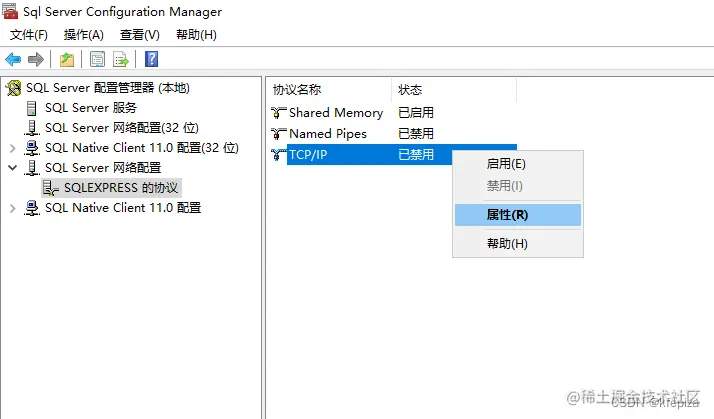The image size is (714, 419).
Task: Click the 已禁用 status of TCP/IP
Action: (416, 154)
